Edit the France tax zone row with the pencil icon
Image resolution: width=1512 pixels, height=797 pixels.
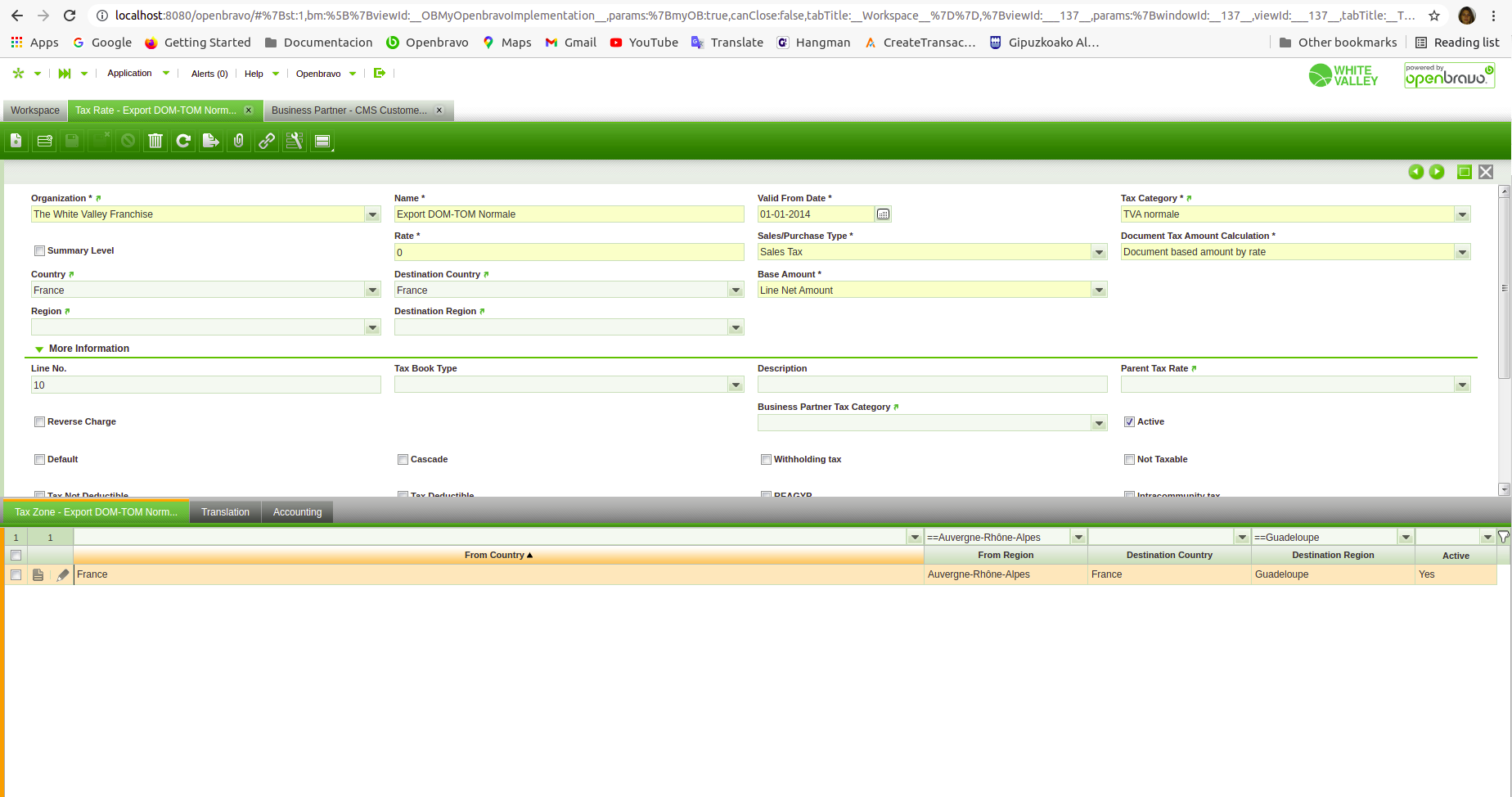coord(62,575)
